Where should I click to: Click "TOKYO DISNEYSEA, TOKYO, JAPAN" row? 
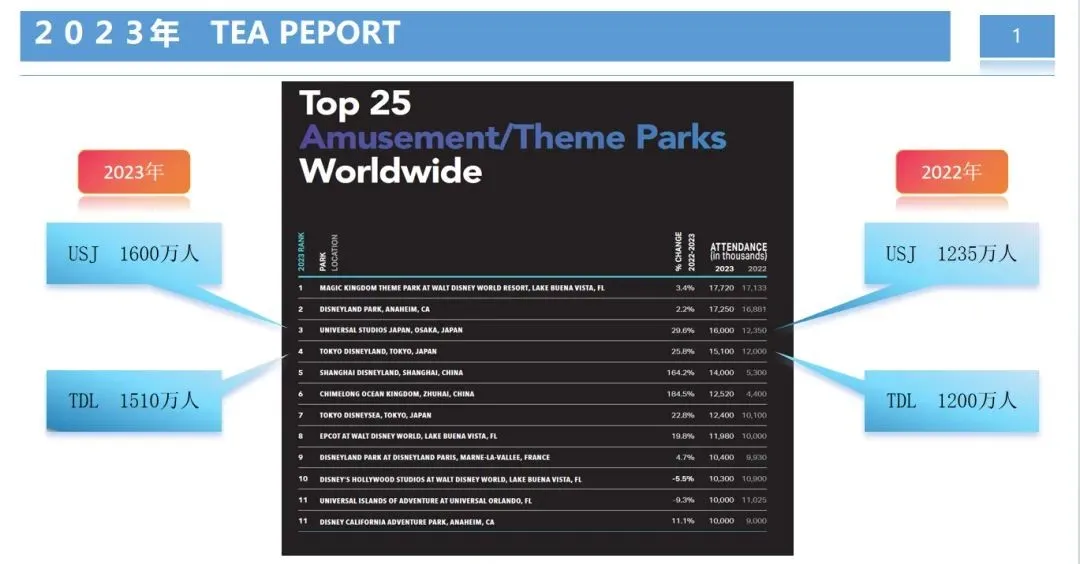point(375,415)
